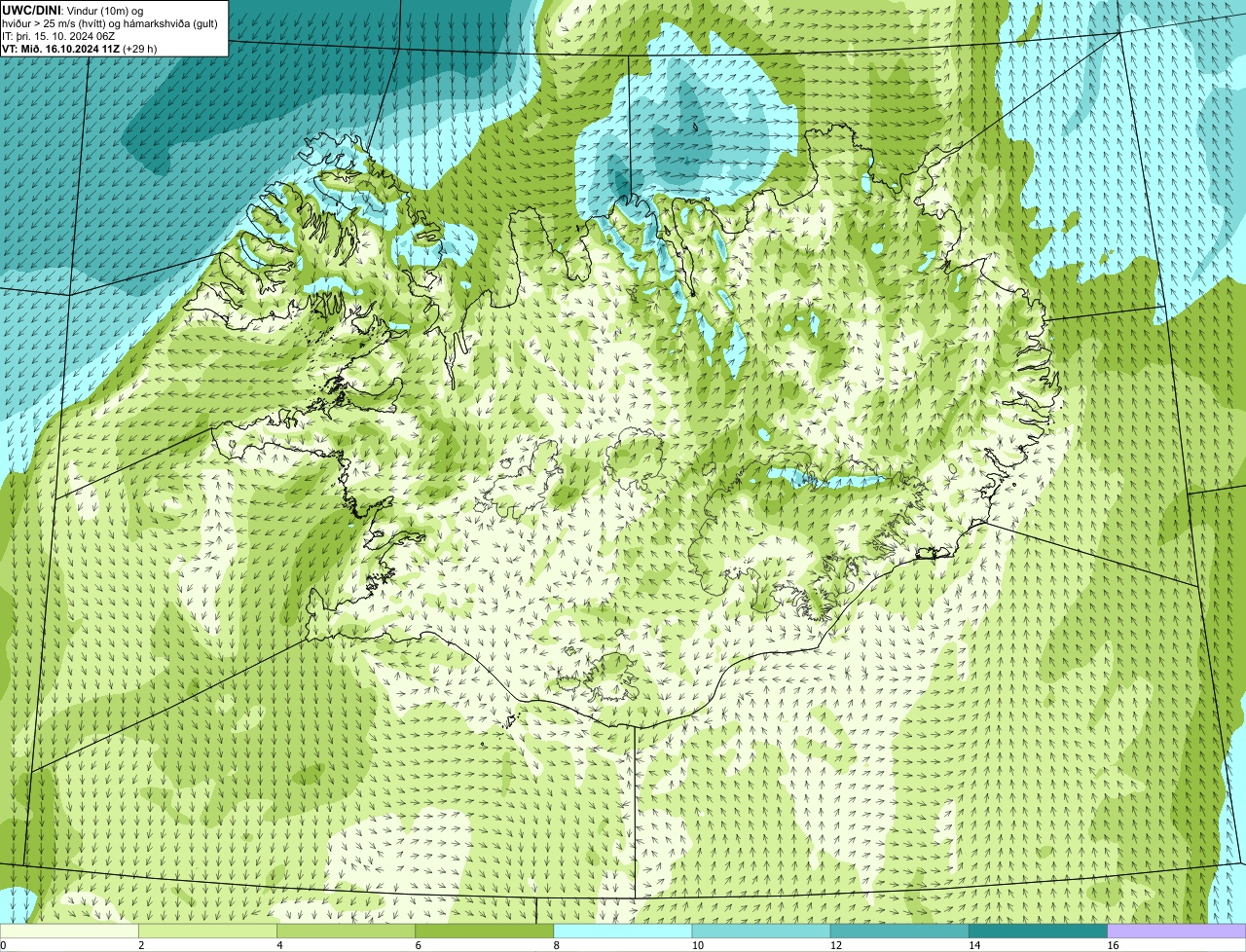Viewport: 1246px width, 952px height.
Task: Click the legend scale value 14
Action: coord(974,945)
